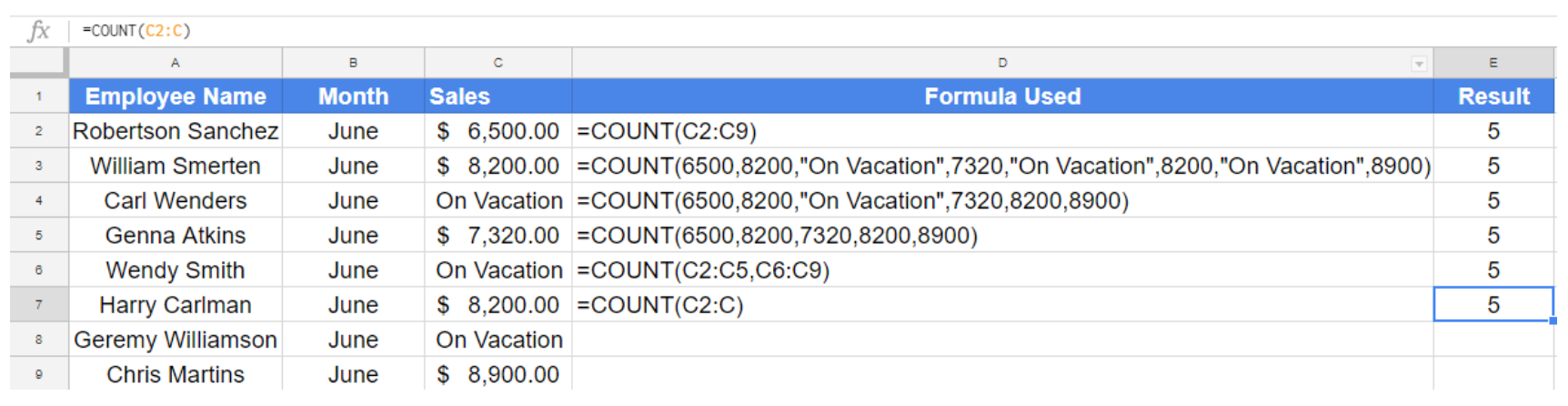
Task: Click the Result header cell
Action: click(1493, 96)
